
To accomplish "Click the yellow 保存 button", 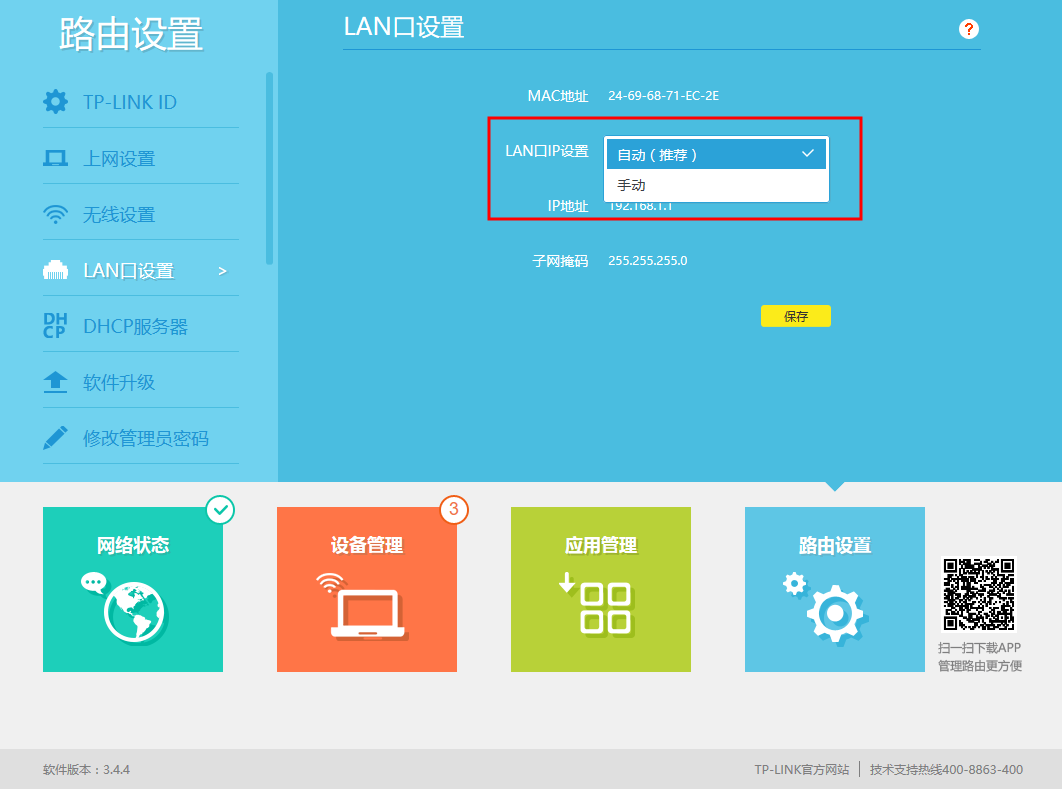I will (x=796, y=316).
